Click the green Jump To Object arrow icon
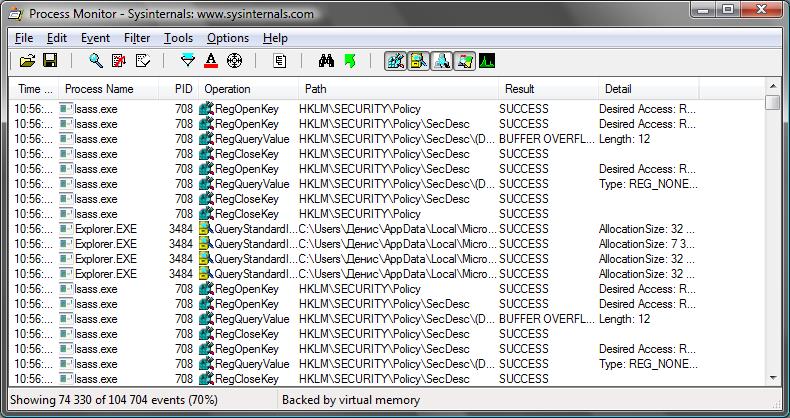 tap(350, 61)
